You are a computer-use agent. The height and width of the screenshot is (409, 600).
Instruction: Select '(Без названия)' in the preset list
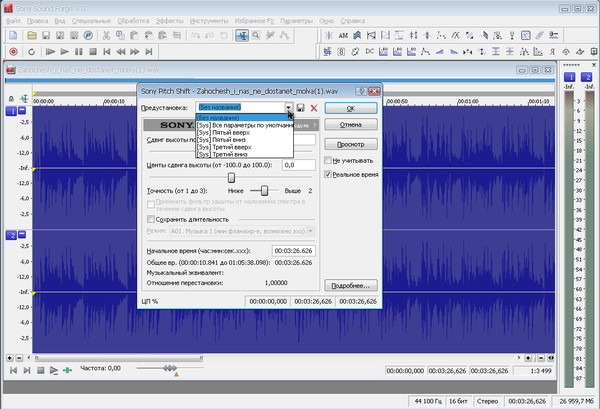point(245,117)
